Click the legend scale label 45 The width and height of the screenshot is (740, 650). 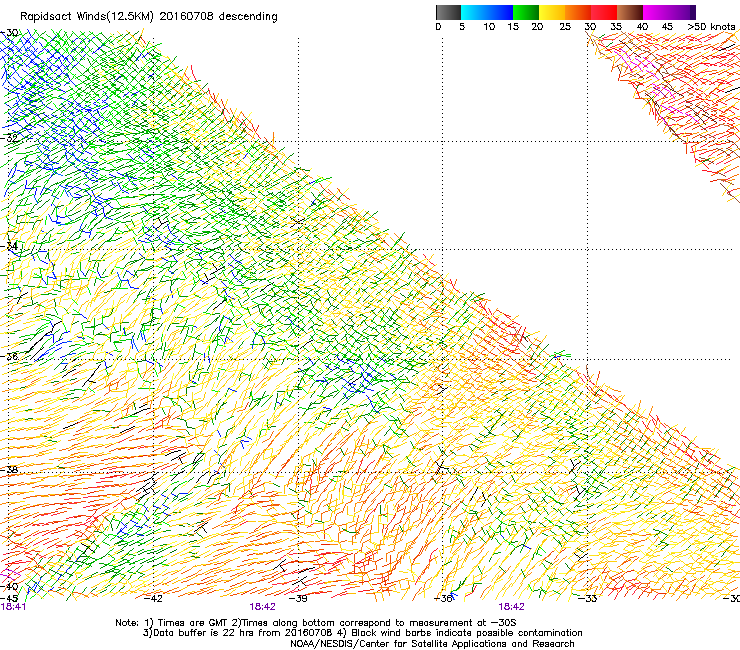667,27
